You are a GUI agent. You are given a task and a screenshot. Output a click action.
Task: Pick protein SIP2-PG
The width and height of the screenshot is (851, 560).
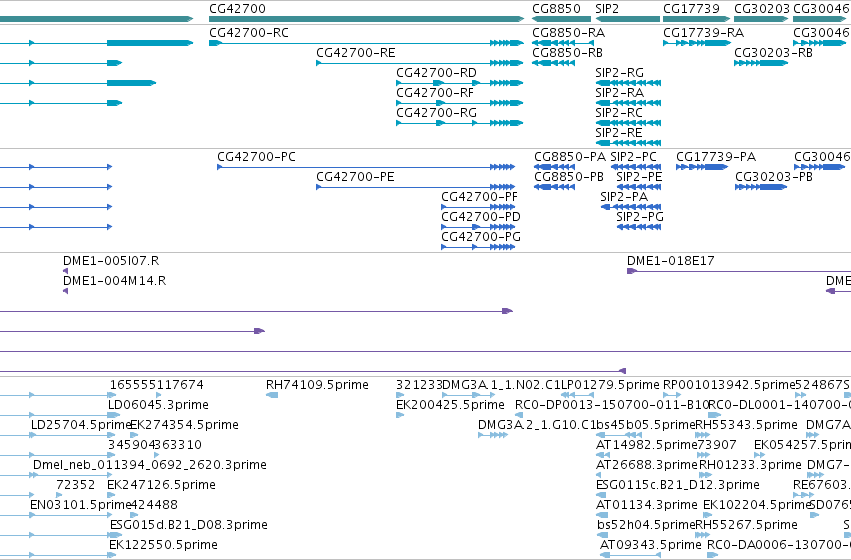point(639,227)
